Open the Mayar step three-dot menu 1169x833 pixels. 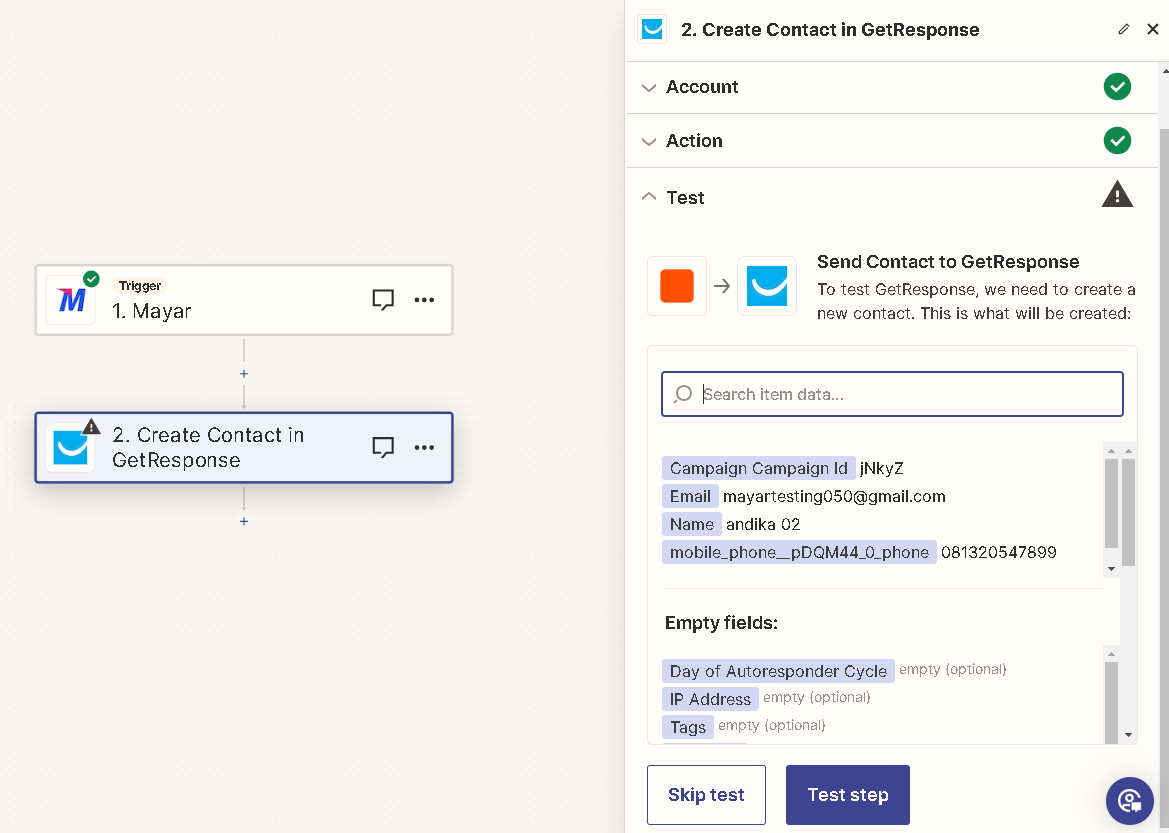coord(424,300)
